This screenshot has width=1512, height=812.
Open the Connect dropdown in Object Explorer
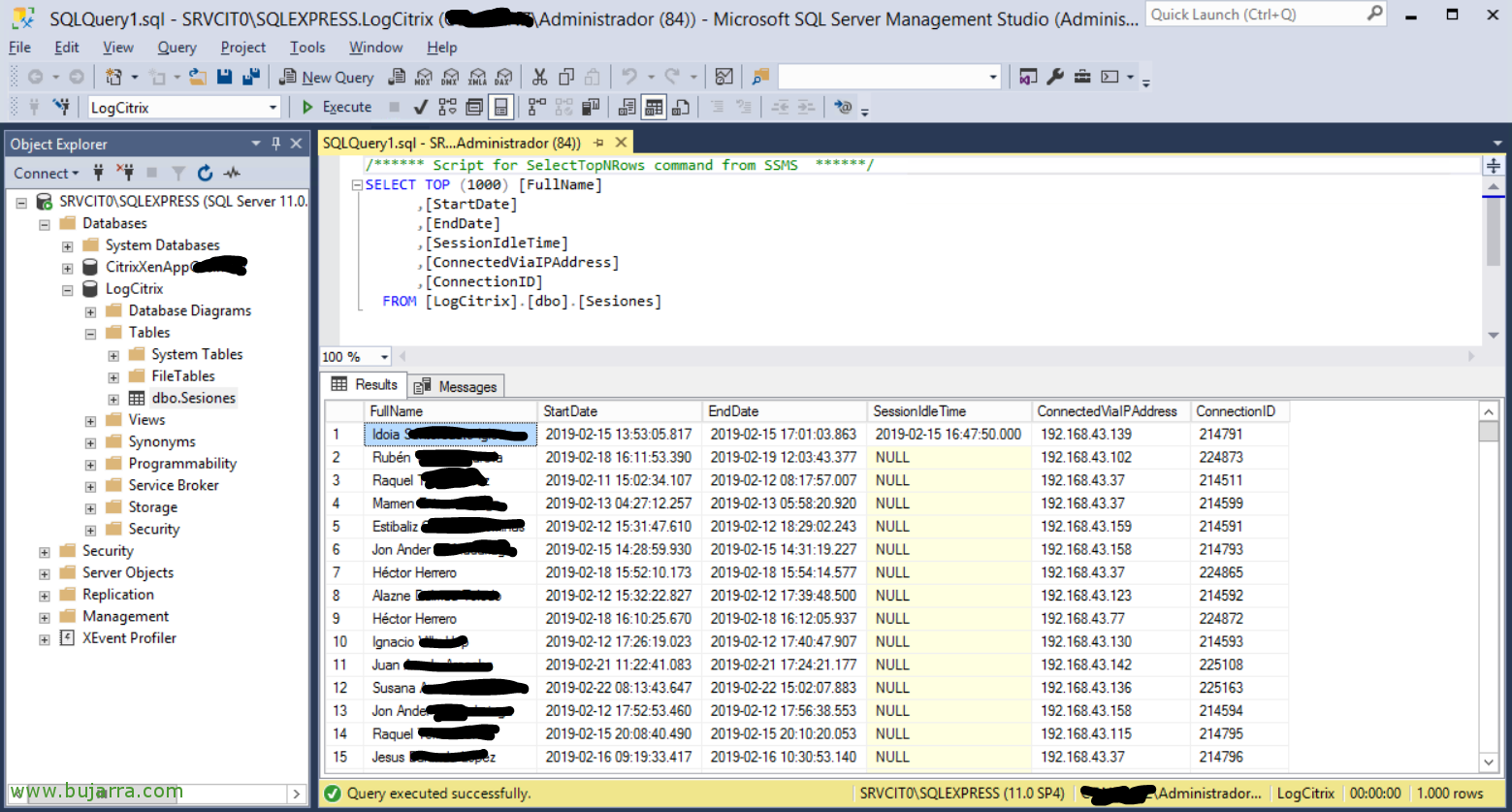46,173
